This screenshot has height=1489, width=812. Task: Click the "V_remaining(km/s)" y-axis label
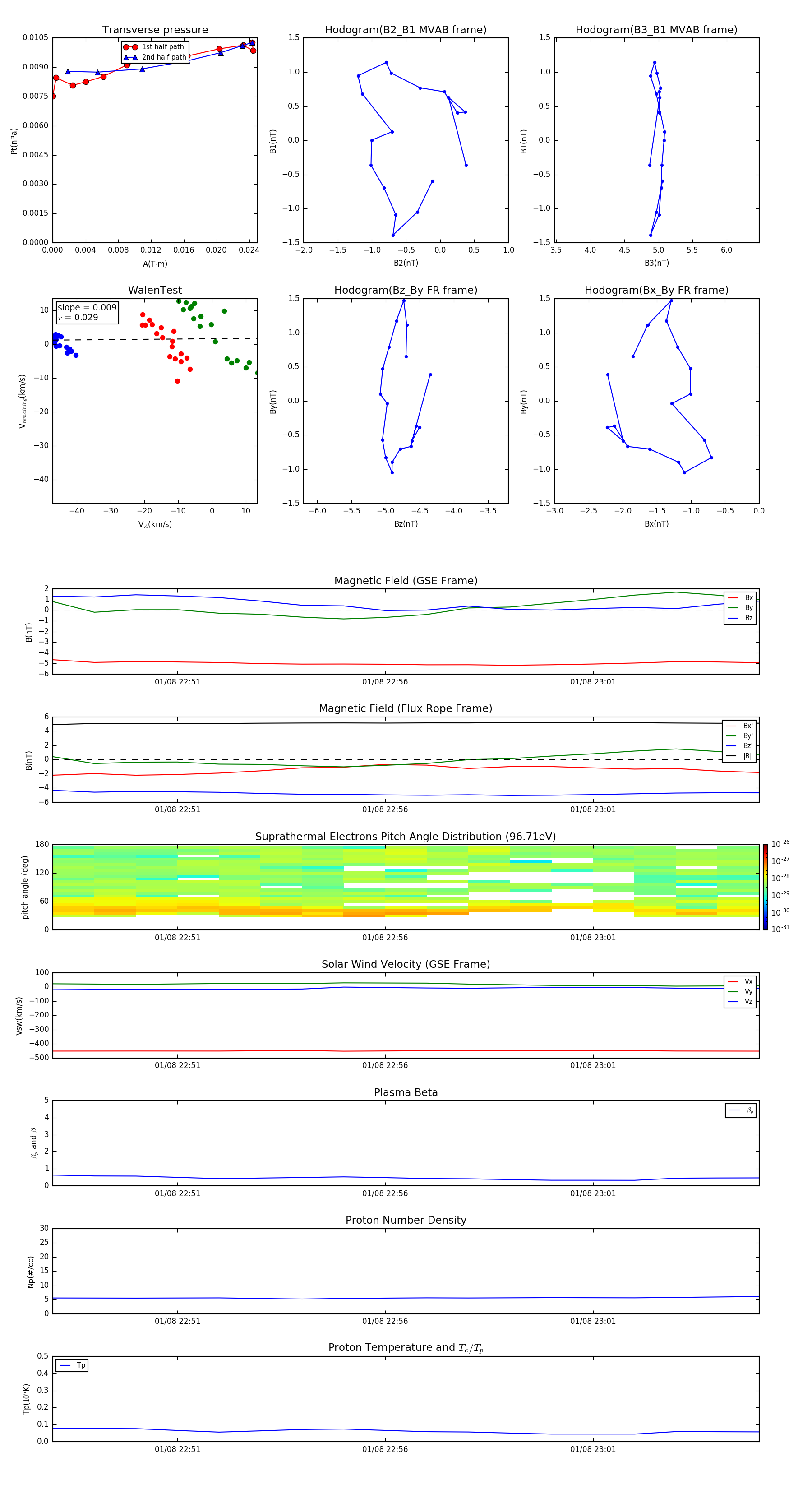(x=22, y=401)
